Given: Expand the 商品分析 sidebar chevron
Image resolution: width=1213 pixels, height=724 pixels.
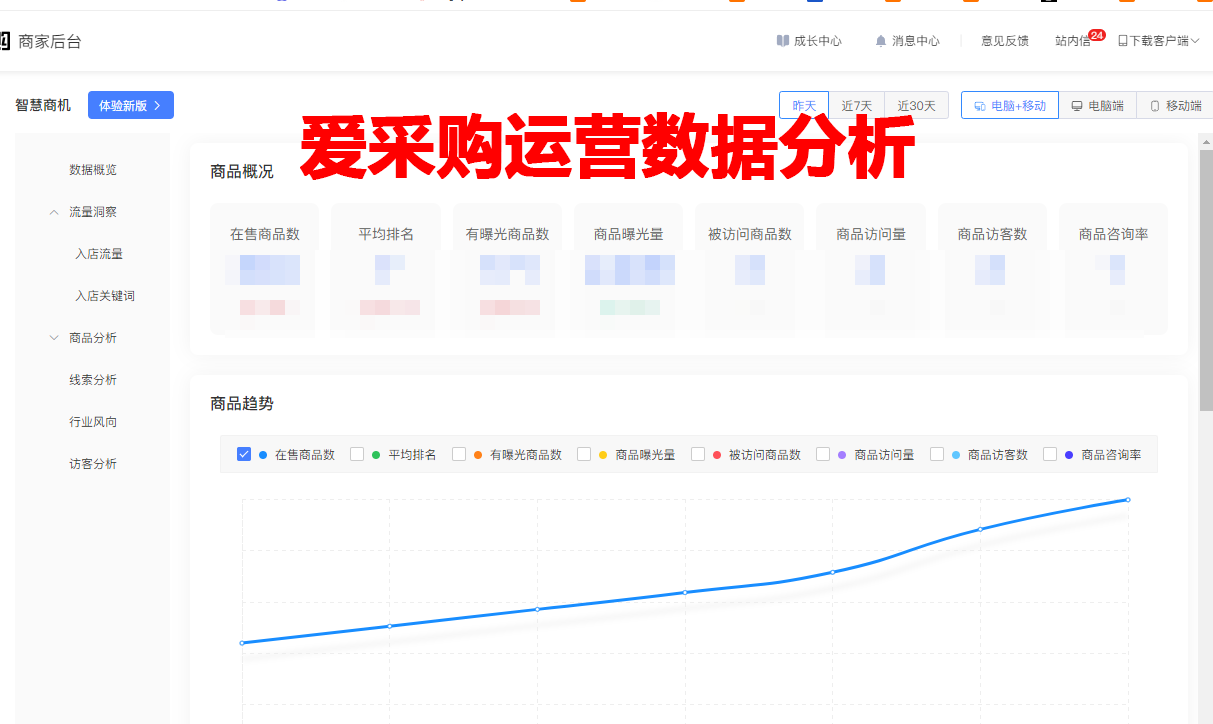Looking at the screenshot, I should point(54,338).
